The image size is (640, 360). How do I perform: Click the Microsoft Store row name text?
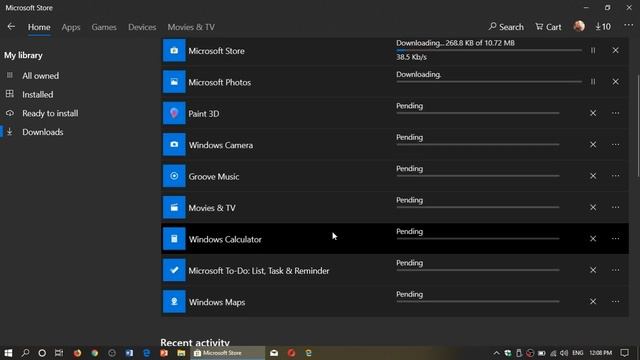click(x=216, y=51)
